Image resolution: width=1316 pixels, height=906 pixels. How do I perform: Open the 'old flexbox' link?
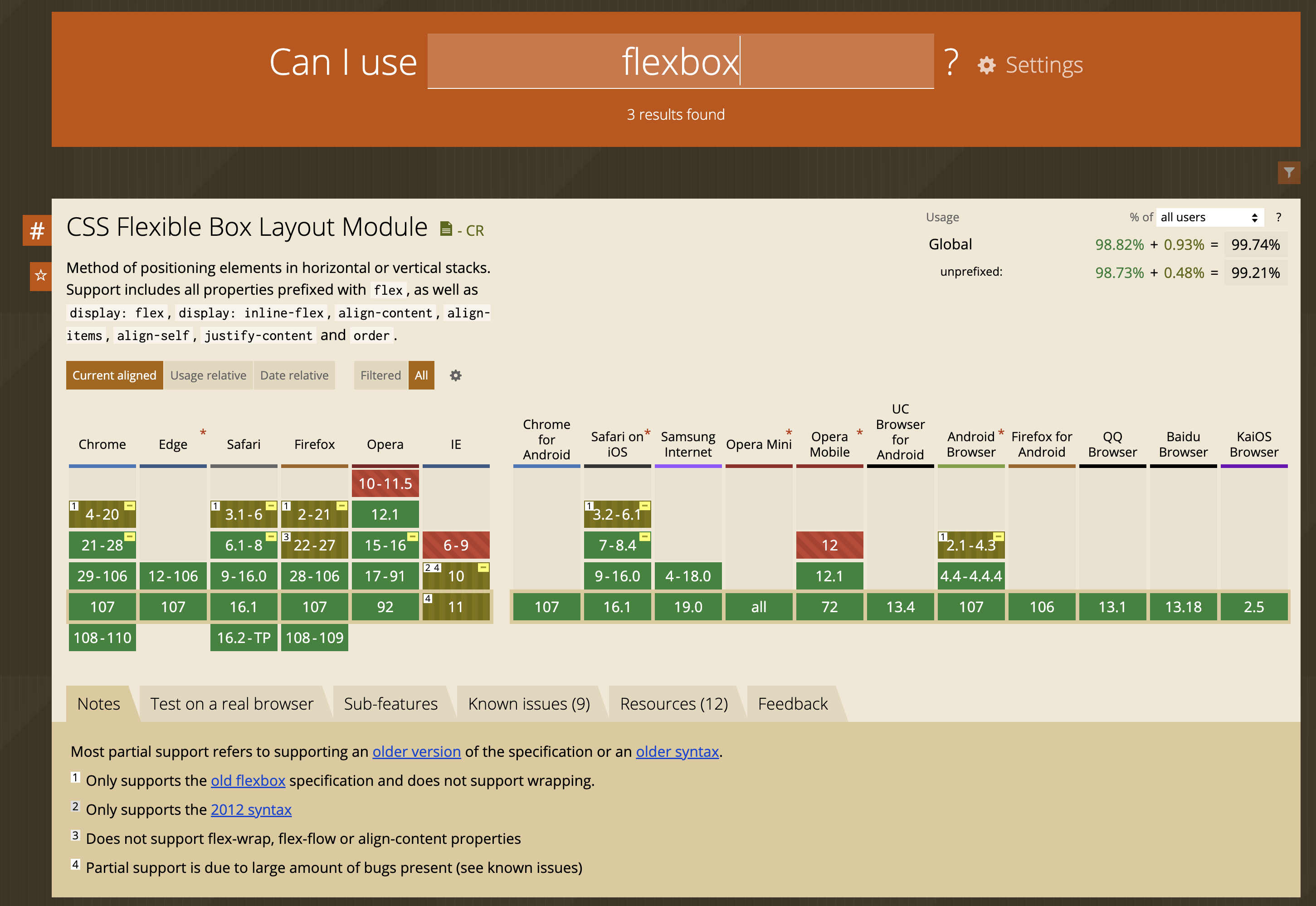point(248,780)
